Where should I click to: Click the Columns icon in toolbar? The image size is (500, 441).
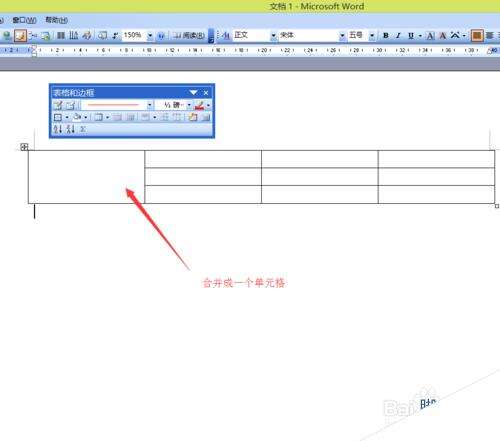61,35
